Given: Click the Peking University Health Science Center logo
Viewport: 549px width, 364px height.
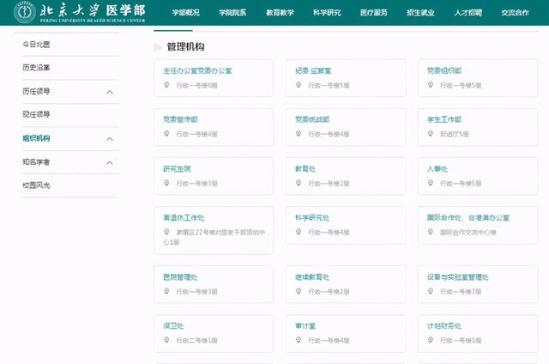Looking at the screenshot, I should pos(79,12).
